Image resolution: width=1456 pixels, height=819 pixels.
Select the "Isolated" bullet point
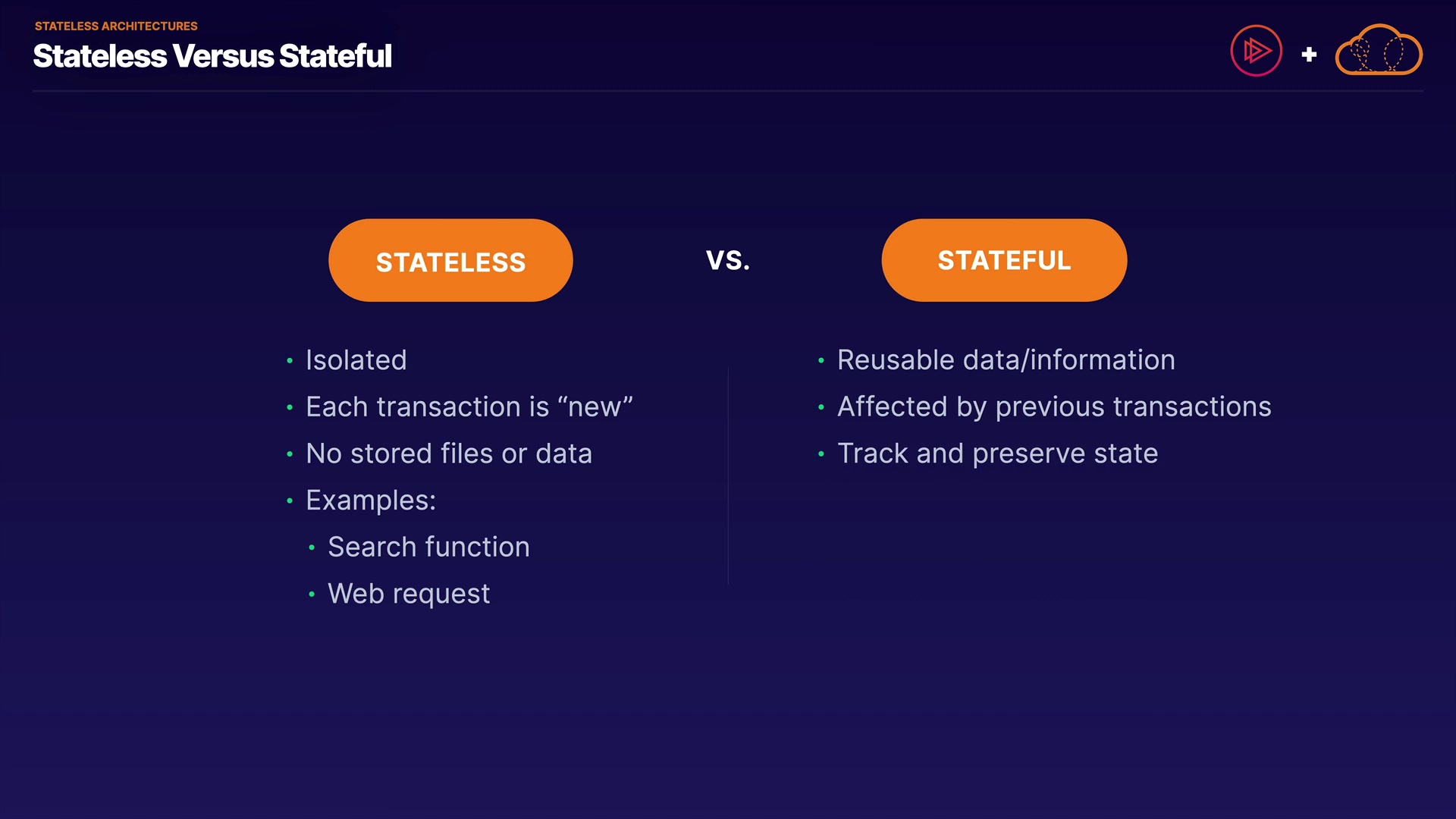click(x=356, y=360)
